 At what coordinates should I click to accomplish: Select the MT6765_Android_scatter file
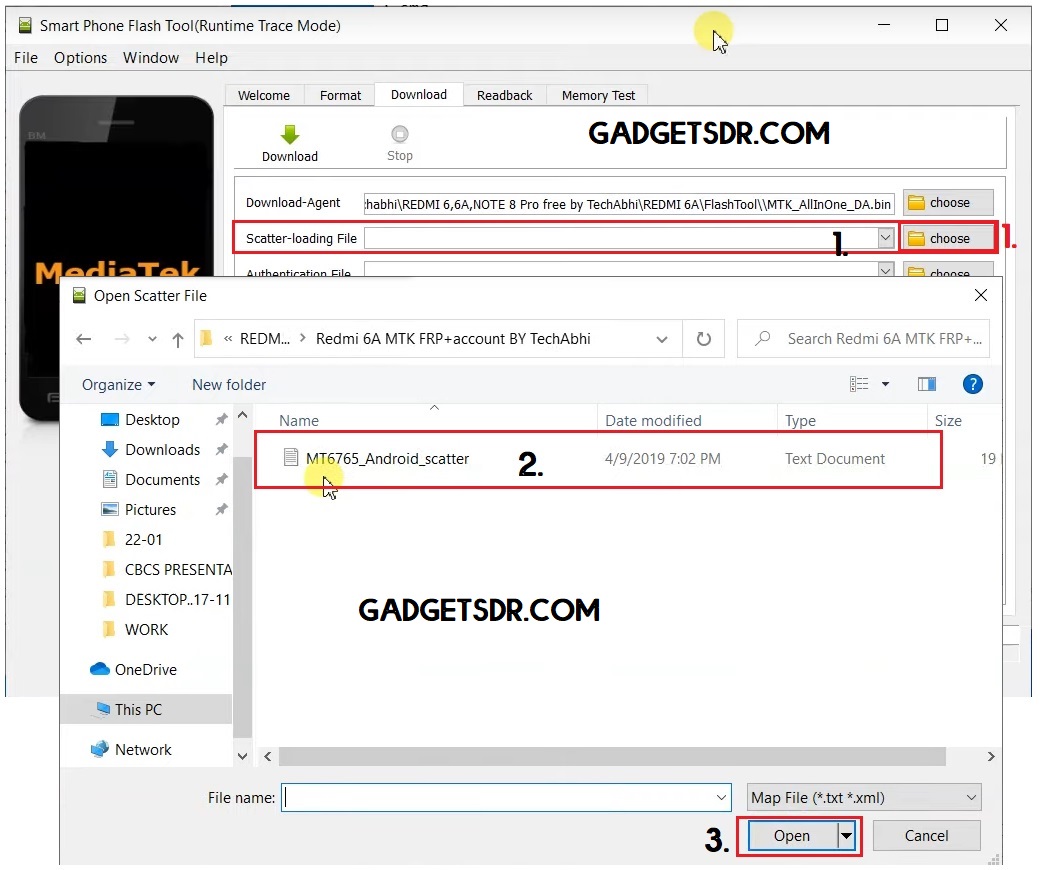(x=388, y=458)
